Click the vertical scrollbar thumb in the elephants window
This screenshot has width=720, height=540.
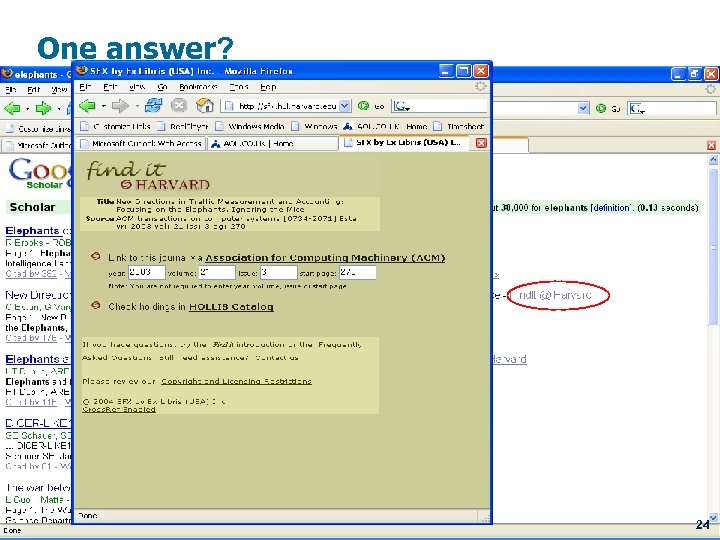click(x=713, y=247)
